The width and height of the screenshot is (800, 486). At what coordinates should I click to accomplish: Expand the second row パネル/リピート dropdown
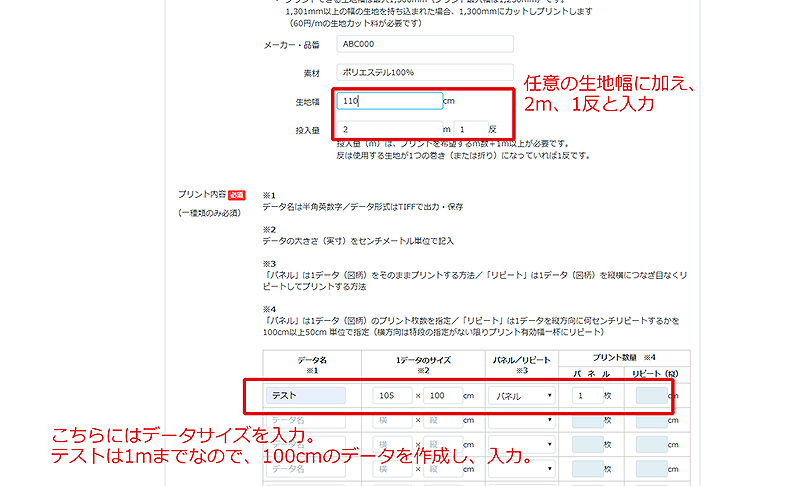(x=522, y=421)
